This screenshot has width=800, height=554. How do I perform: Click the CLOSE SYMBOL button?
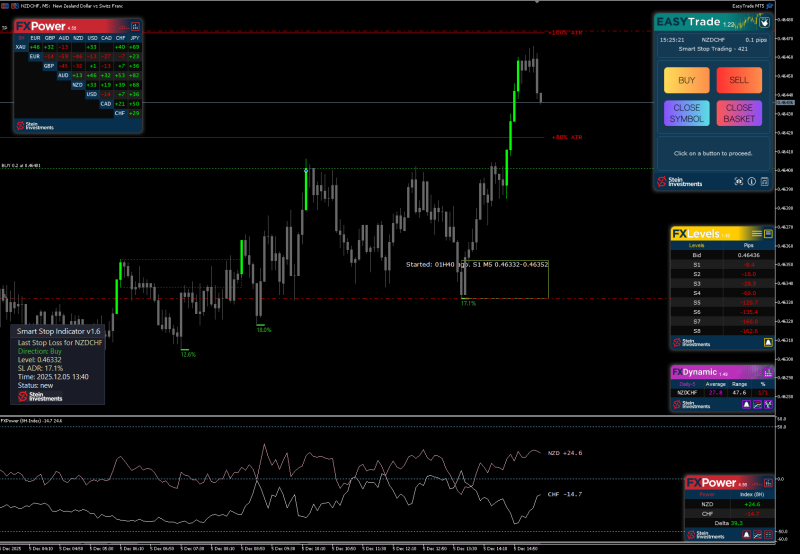click(686, 113)
